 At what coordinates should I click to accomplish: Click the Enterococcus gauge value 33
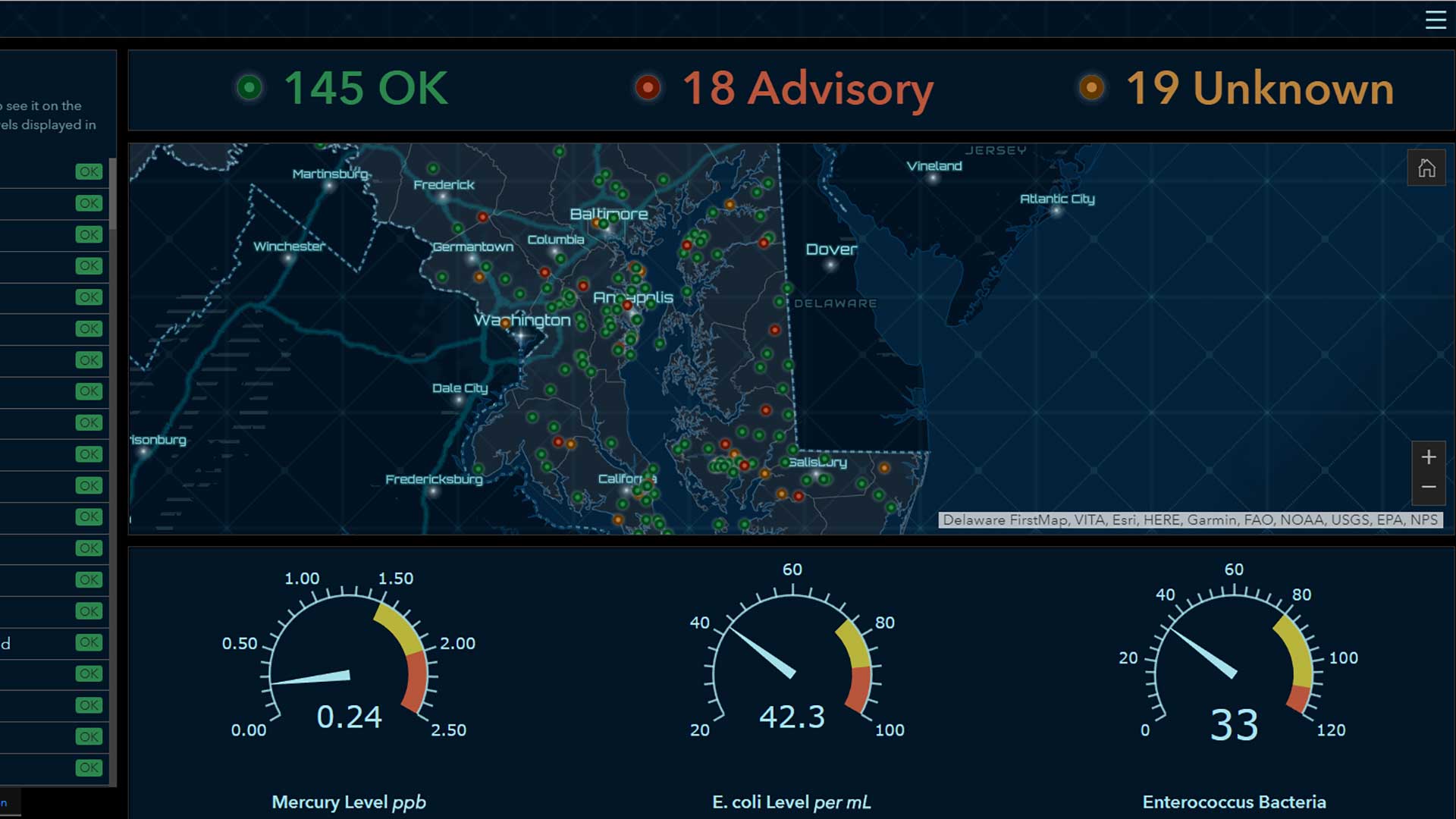click(x=1234, y=725)
